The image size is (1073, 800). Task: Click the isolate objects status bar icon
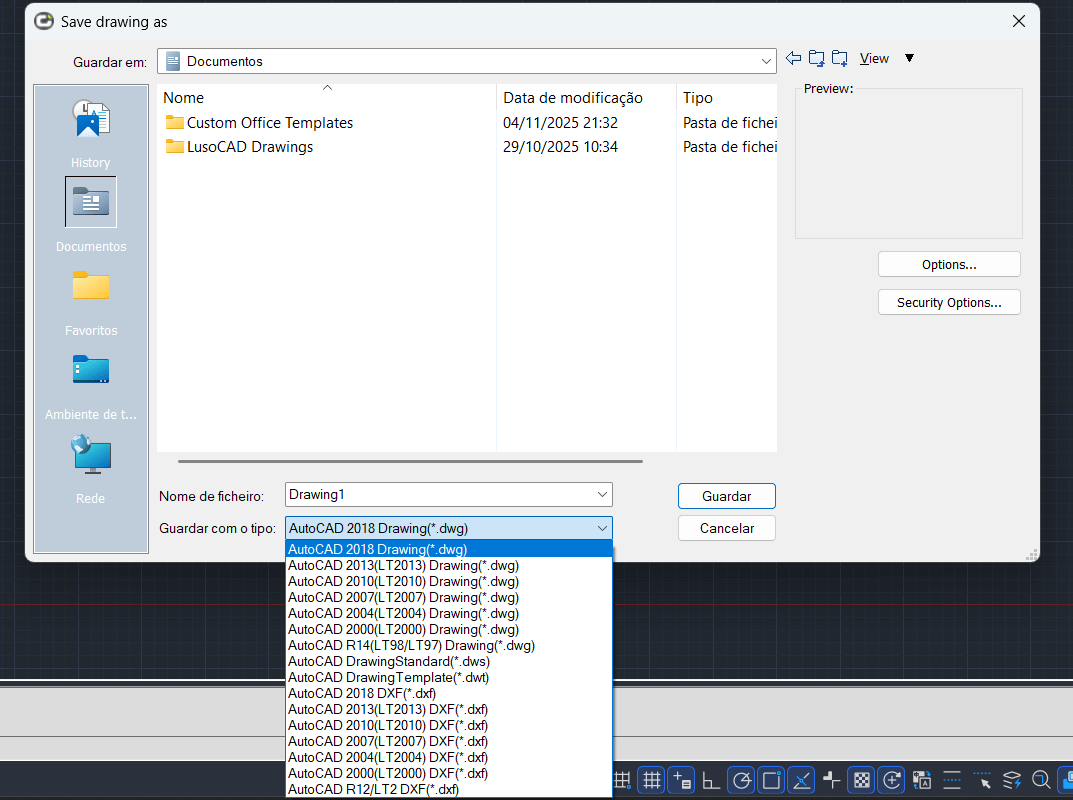(1011, 780)
